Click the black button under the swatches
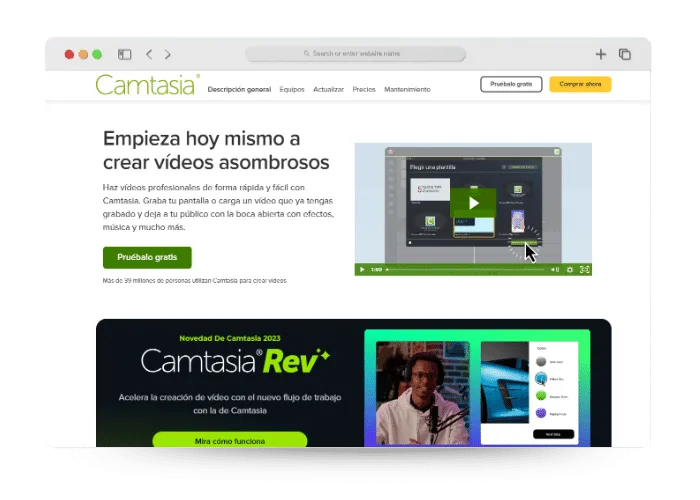This screenshot has width=700, height=500. point(553,434)
